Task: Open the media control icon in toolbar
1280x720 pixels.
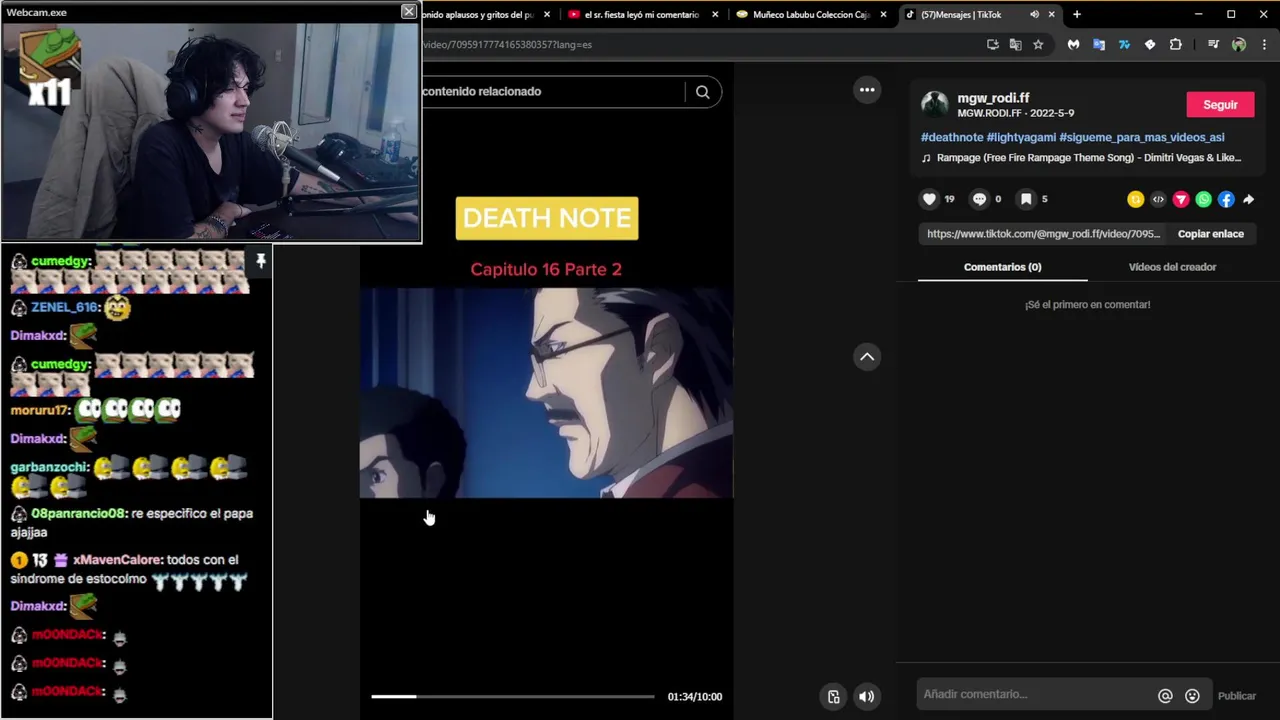Action: point(1213,44)
